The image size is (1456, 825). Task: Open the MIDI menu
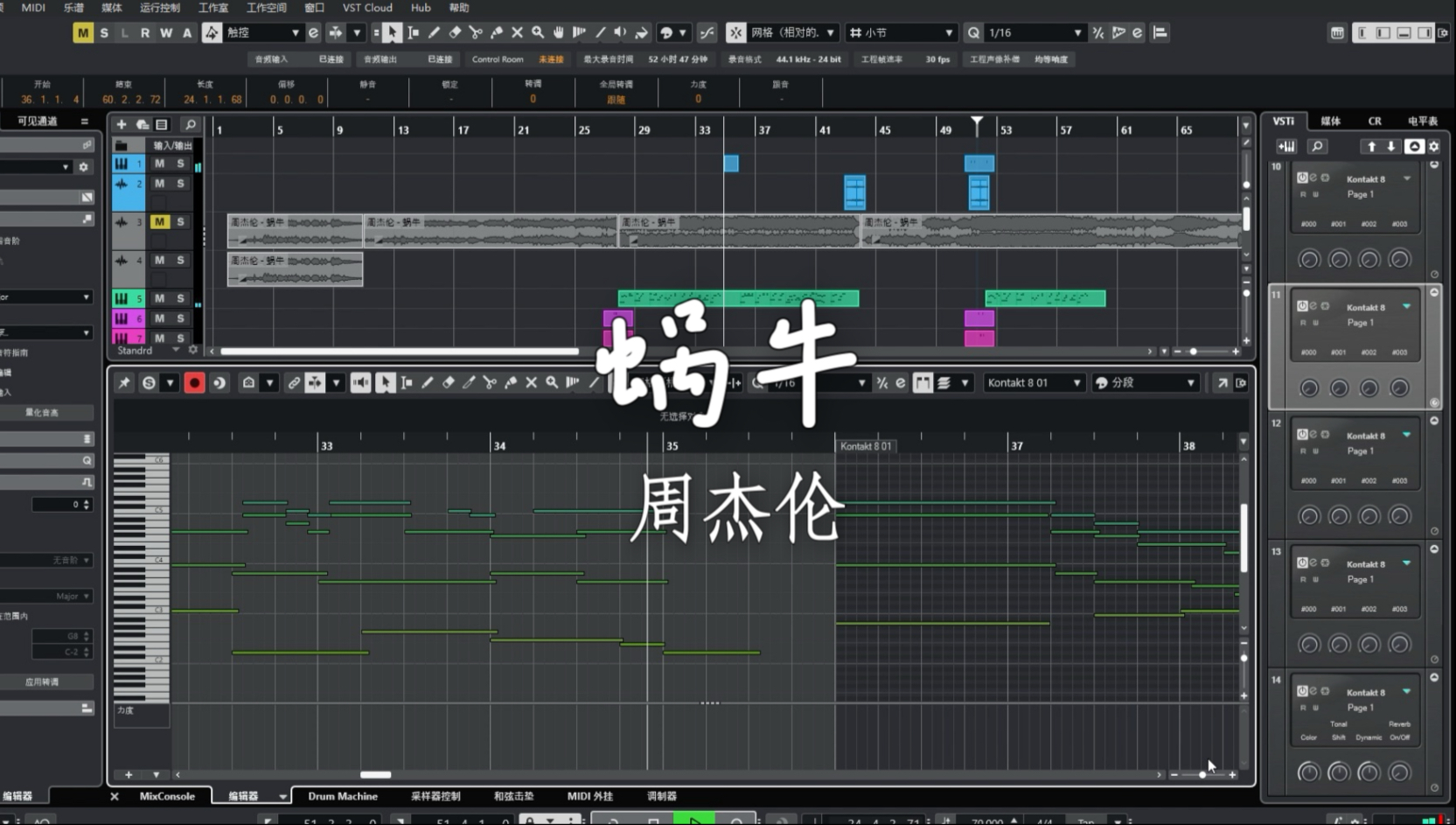coord(33,8)
